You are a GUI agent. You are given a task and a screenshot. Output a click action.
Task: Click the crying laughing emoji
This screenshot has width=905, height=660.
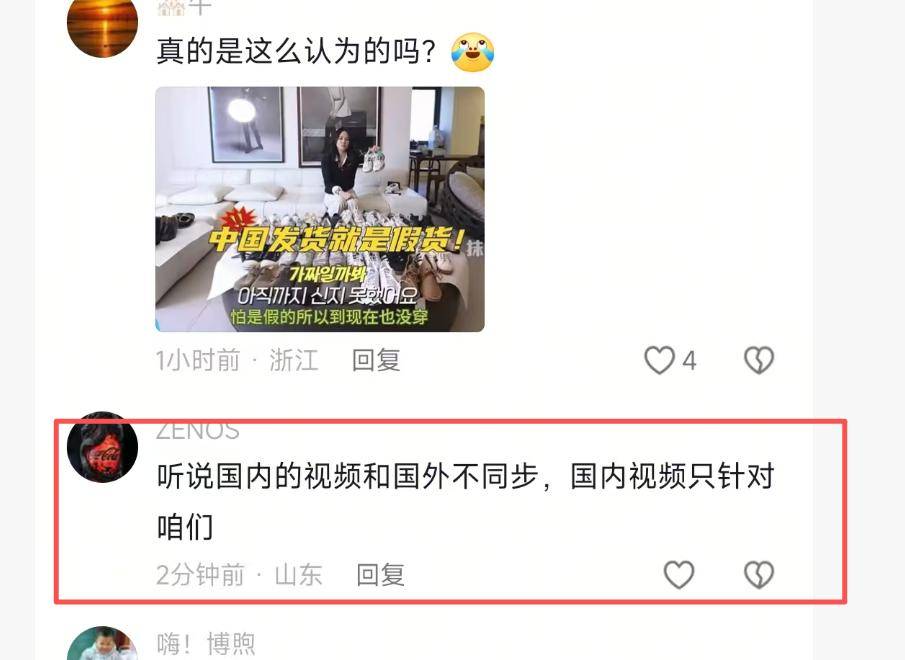click(473, 52)
